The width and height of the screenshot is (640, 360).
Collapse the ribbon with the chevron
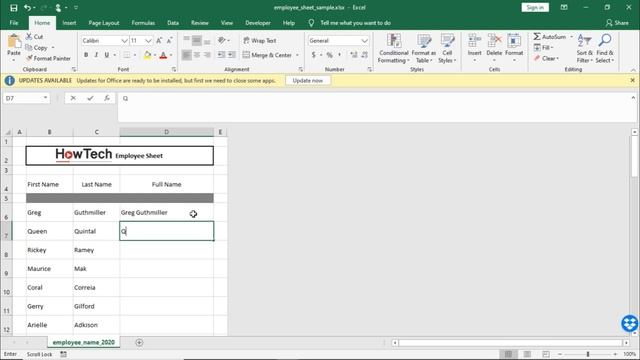[x=633, y=70]
